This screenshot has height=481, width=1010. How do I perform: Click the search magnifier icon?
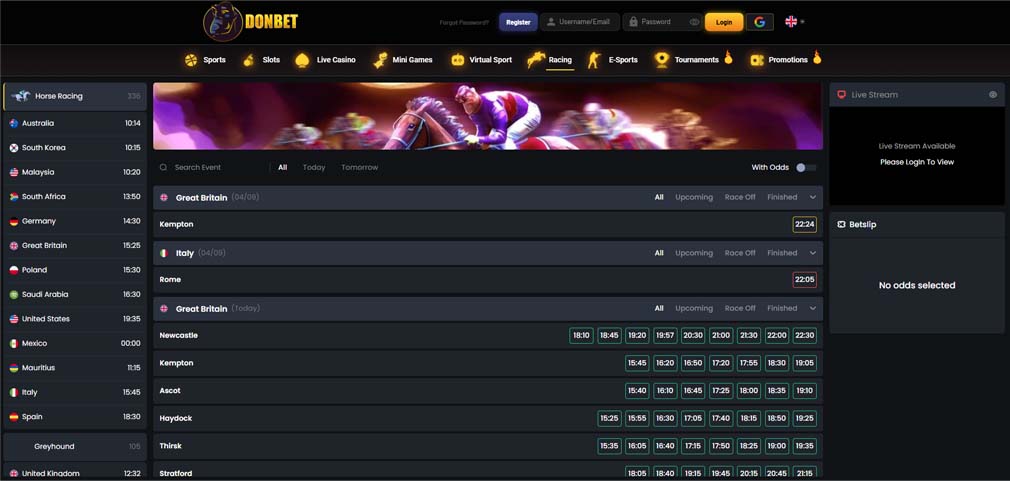[x=164, y=167]
